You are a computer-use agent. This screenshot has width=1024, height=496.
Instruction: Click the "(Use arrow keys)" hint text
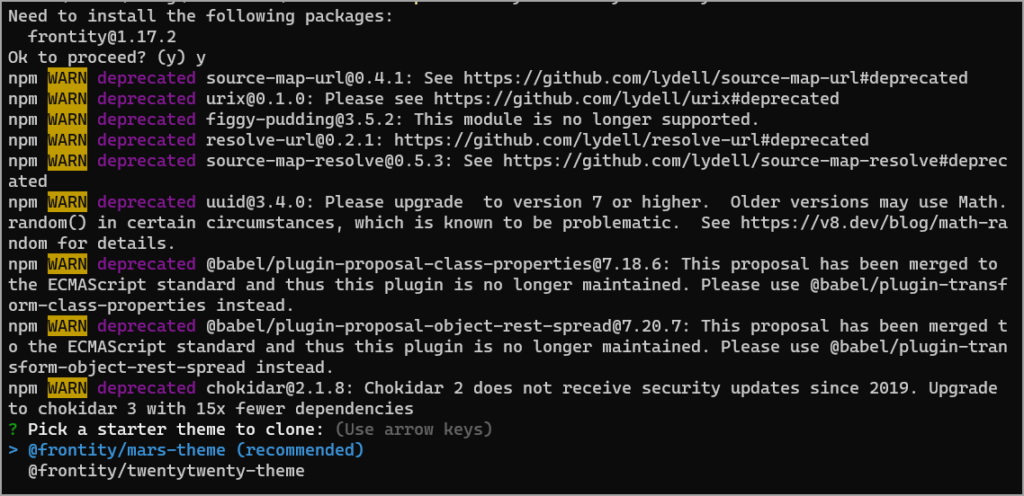coord(414,429)
